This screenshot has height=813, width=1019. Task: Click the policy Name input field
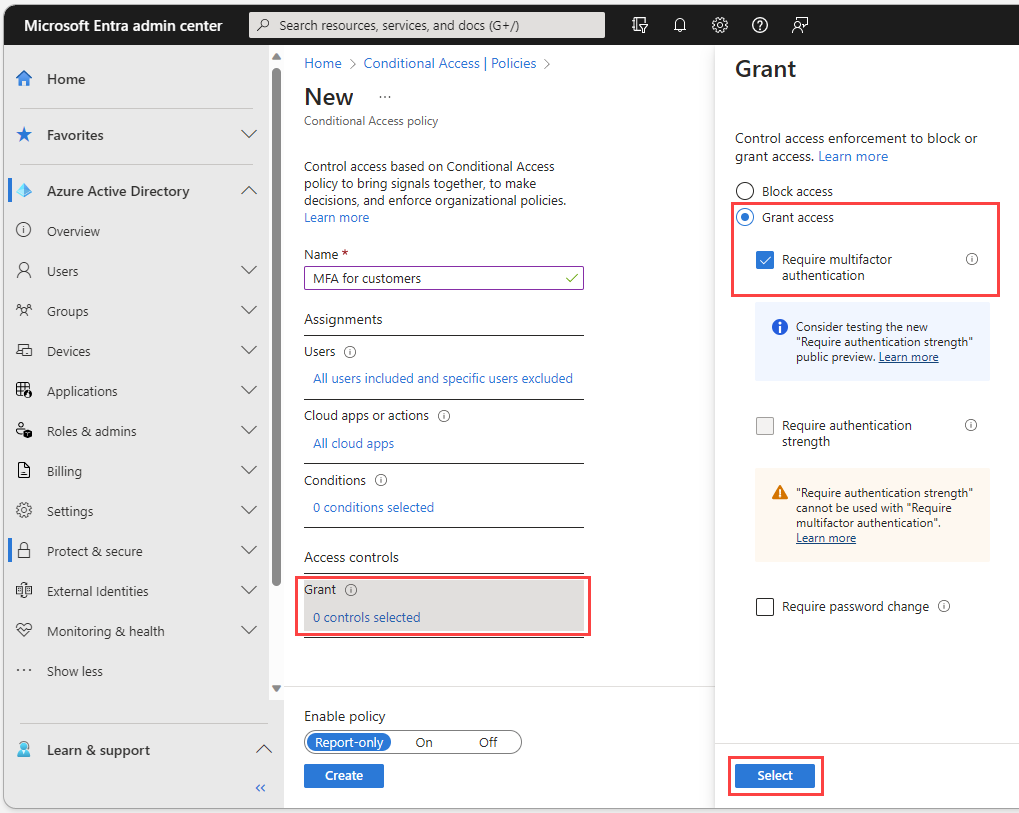point(444,278)
